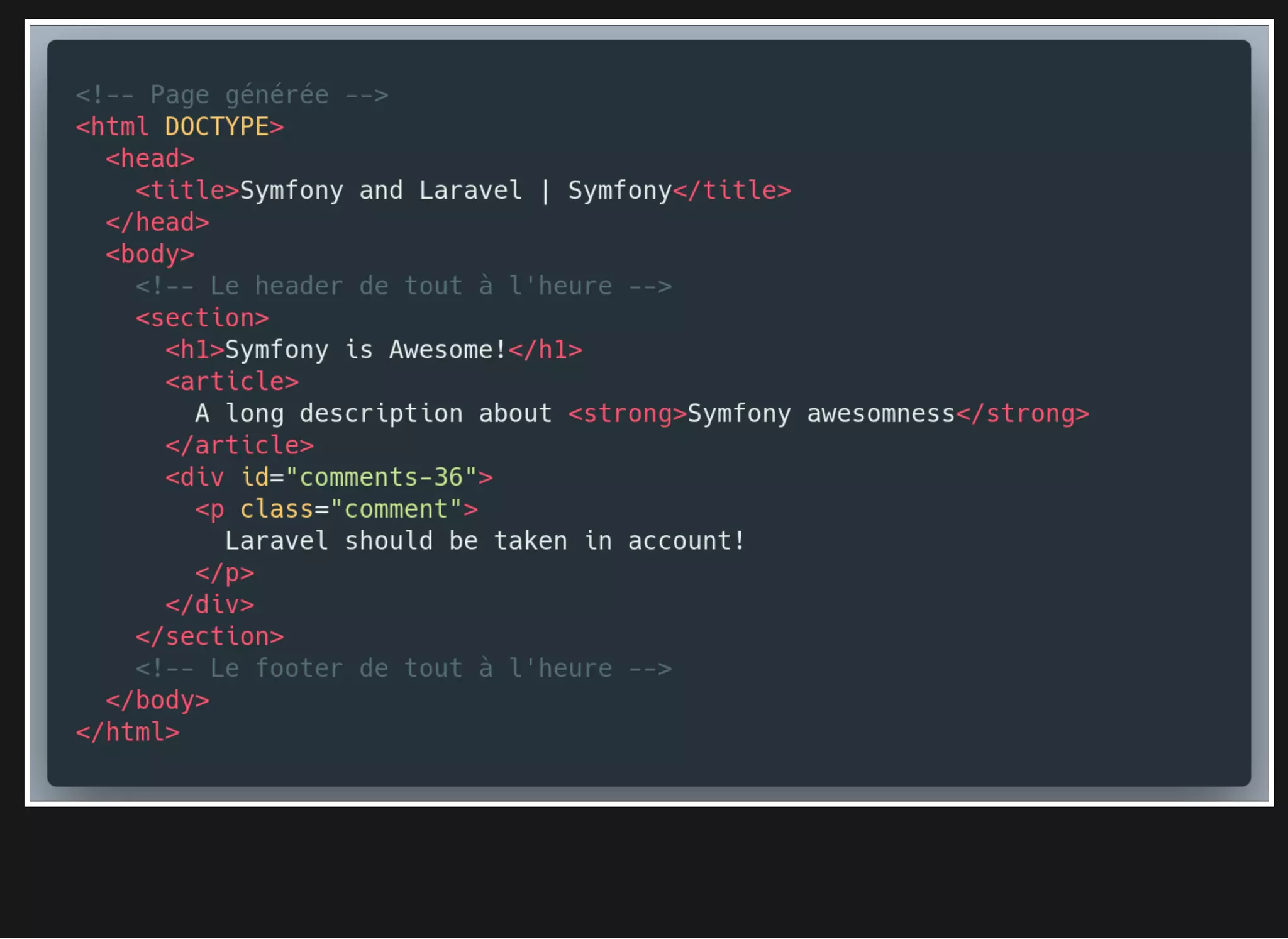Viewport: 1288px width, 939px height.
Task: Click the div with id="comments-36"
Action: click(x=329, y=477)
